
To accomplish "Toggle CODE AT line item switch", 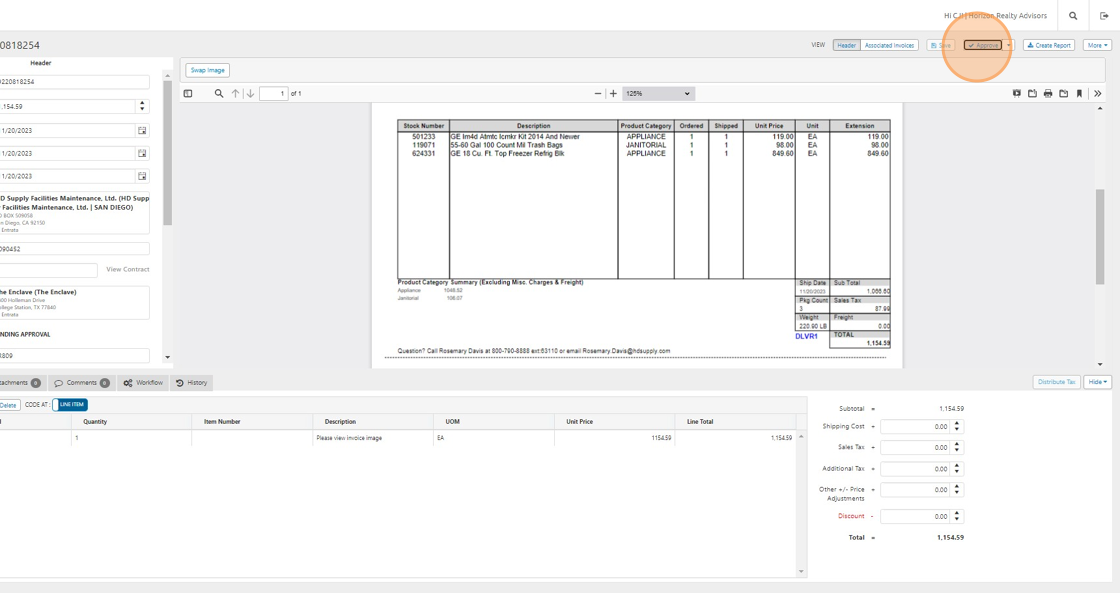I will (x=70, y=404).
